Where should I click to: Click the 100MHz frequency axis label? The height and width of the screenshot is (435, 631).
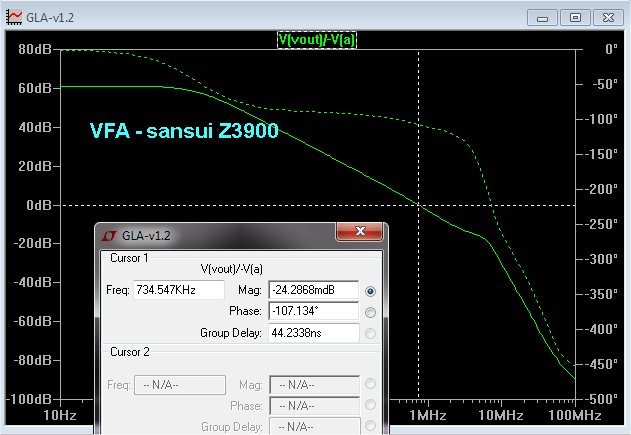[575, 415]
